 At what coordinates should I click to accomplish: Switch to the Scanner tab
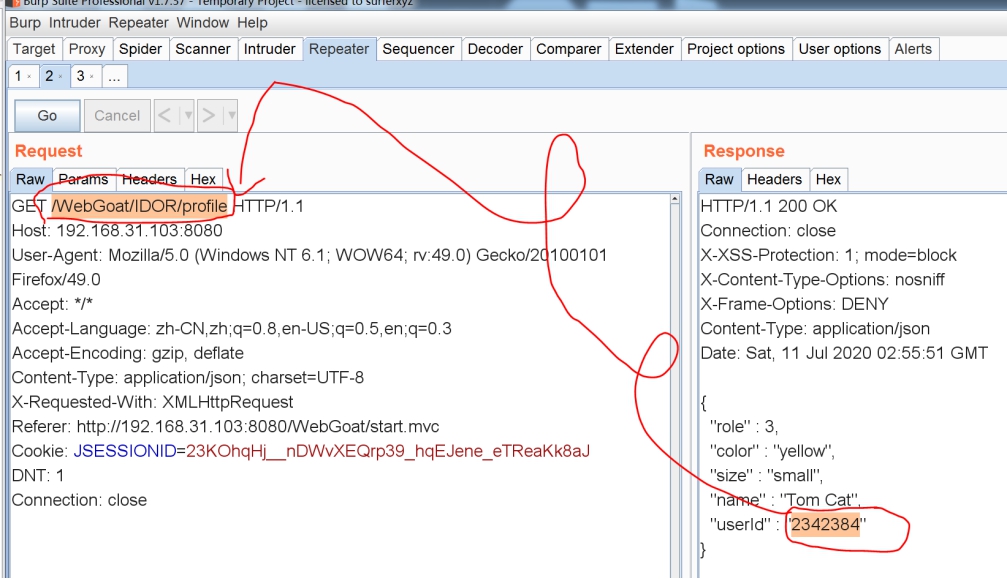pos(202,49)
